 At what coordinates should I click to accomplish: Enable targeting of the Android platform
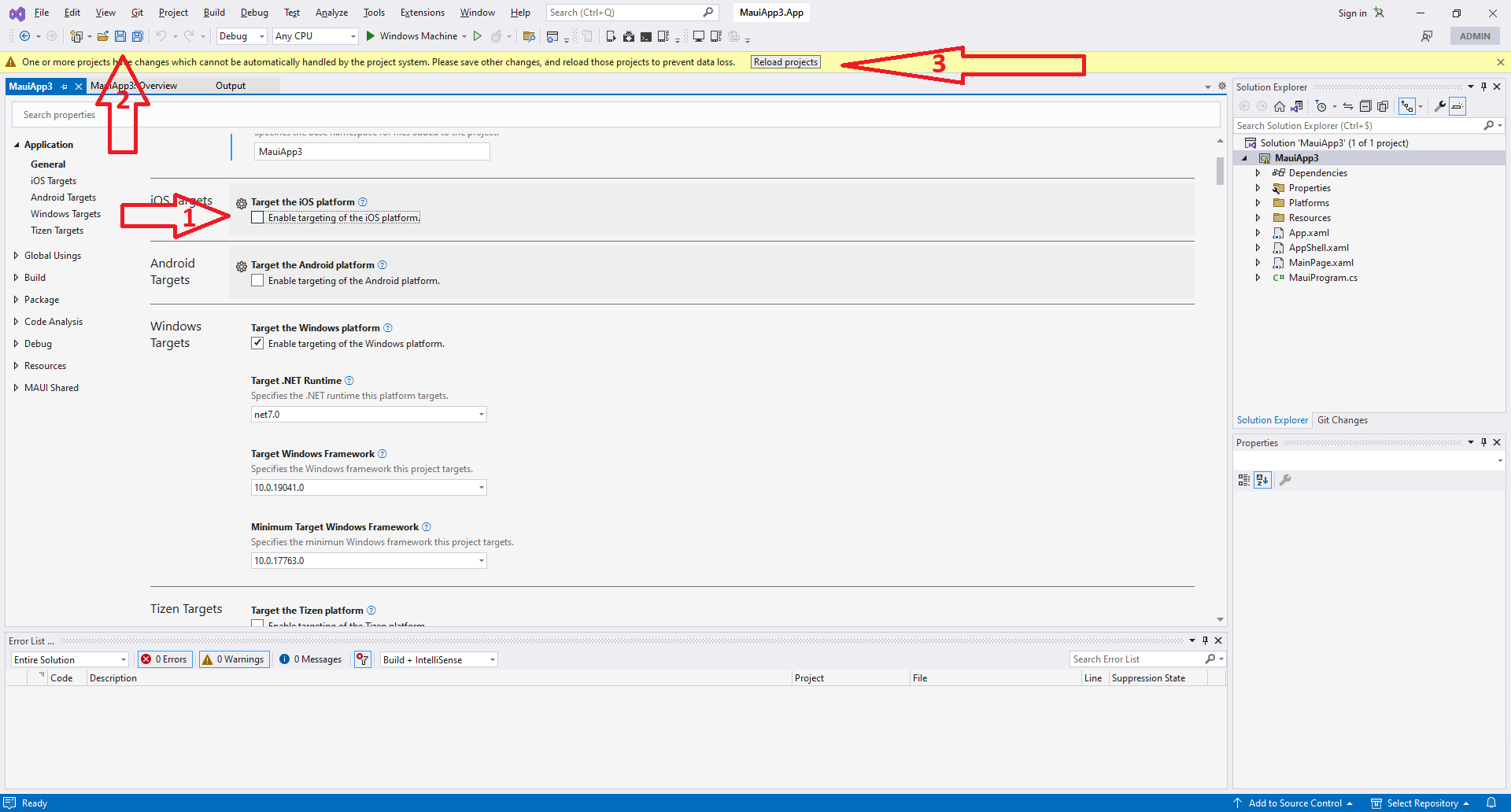coord(257,280)
